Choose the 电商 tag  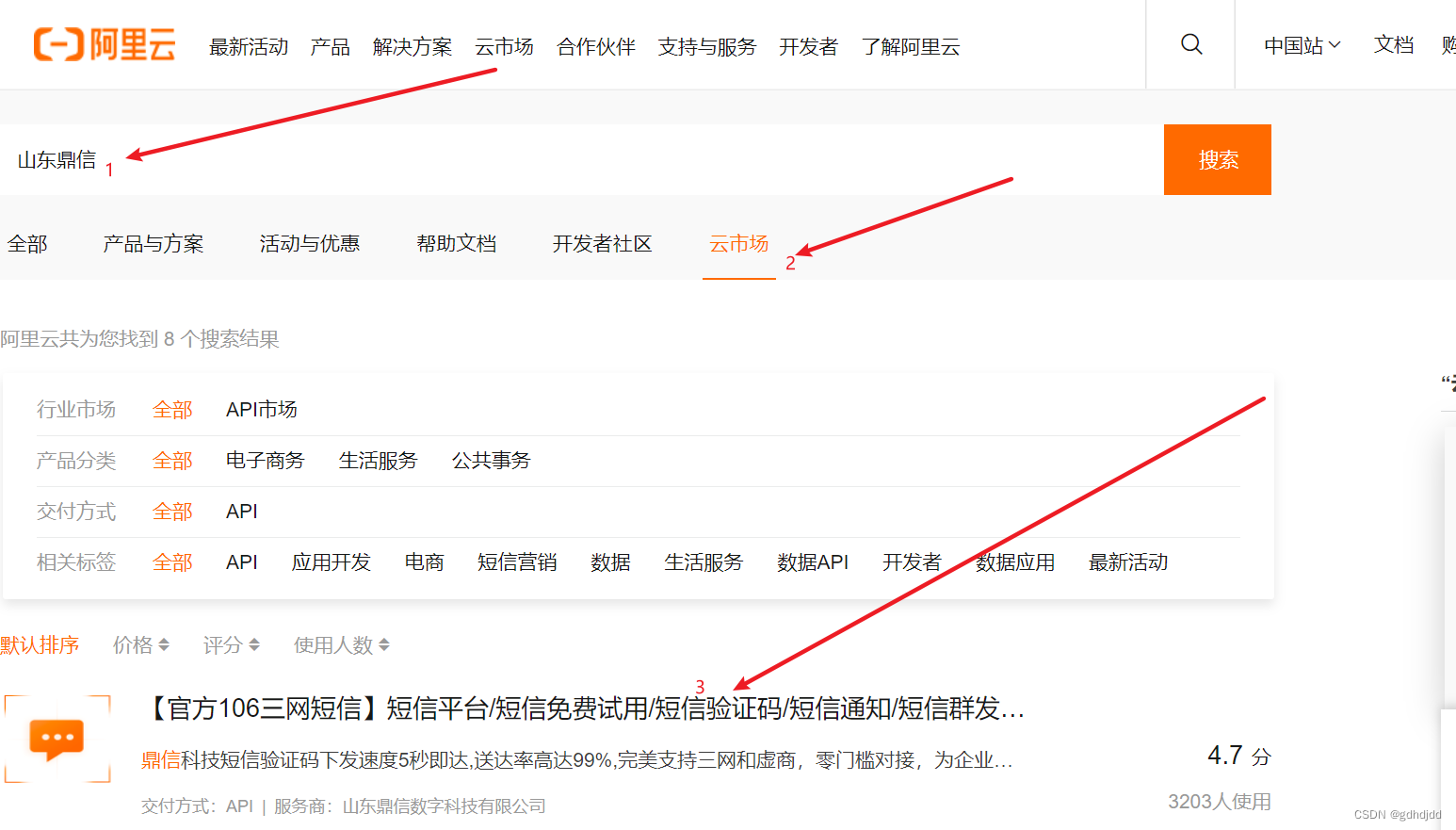pos(425,562)
